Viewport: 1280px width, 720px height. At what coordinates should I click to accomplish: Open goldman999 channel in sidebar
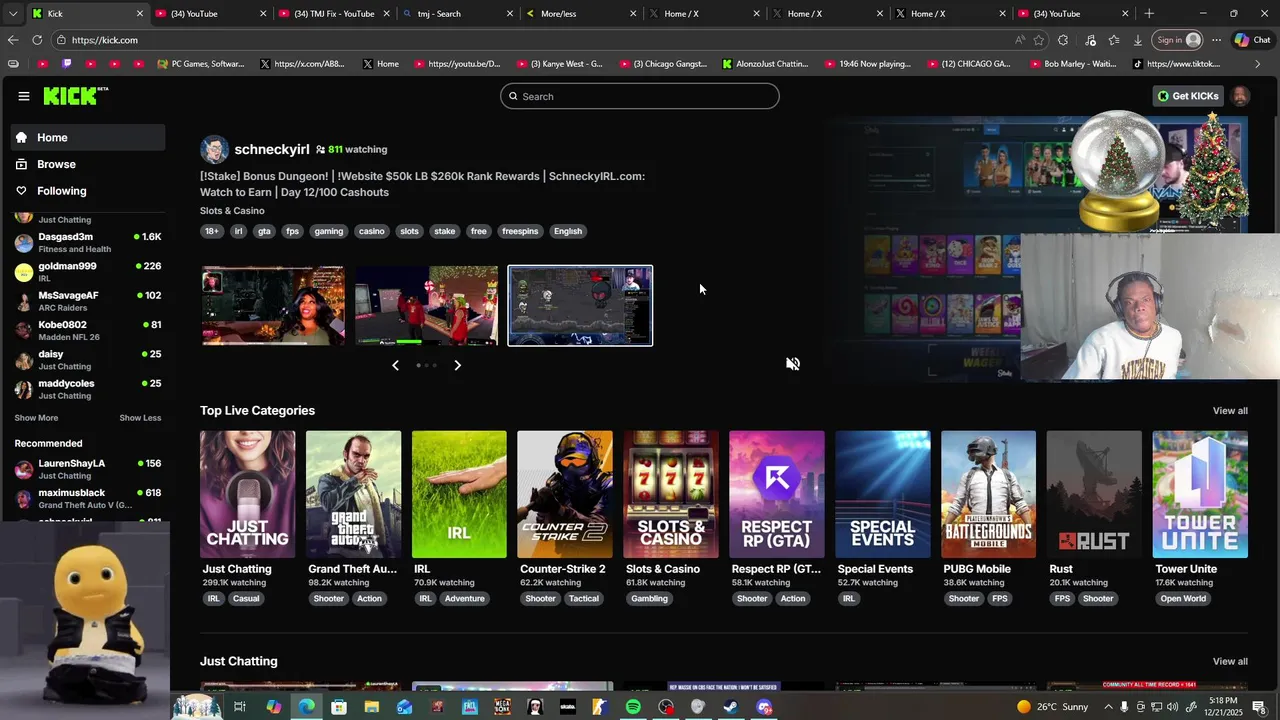click(88, 272)
